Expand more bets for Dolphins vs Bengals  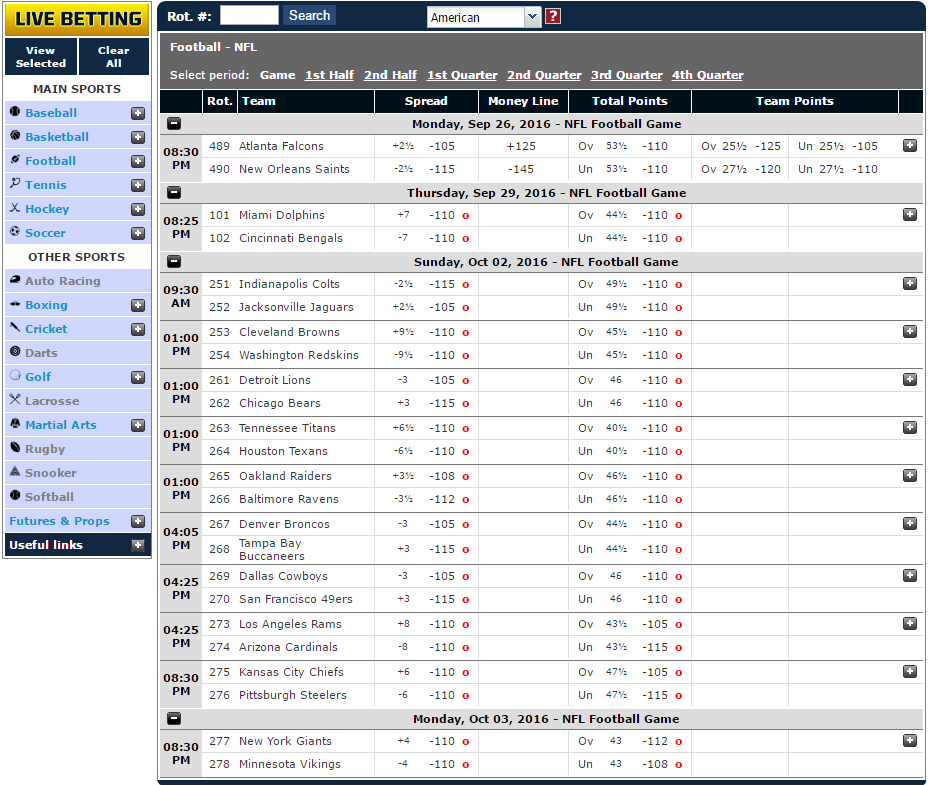click(910, 214)
